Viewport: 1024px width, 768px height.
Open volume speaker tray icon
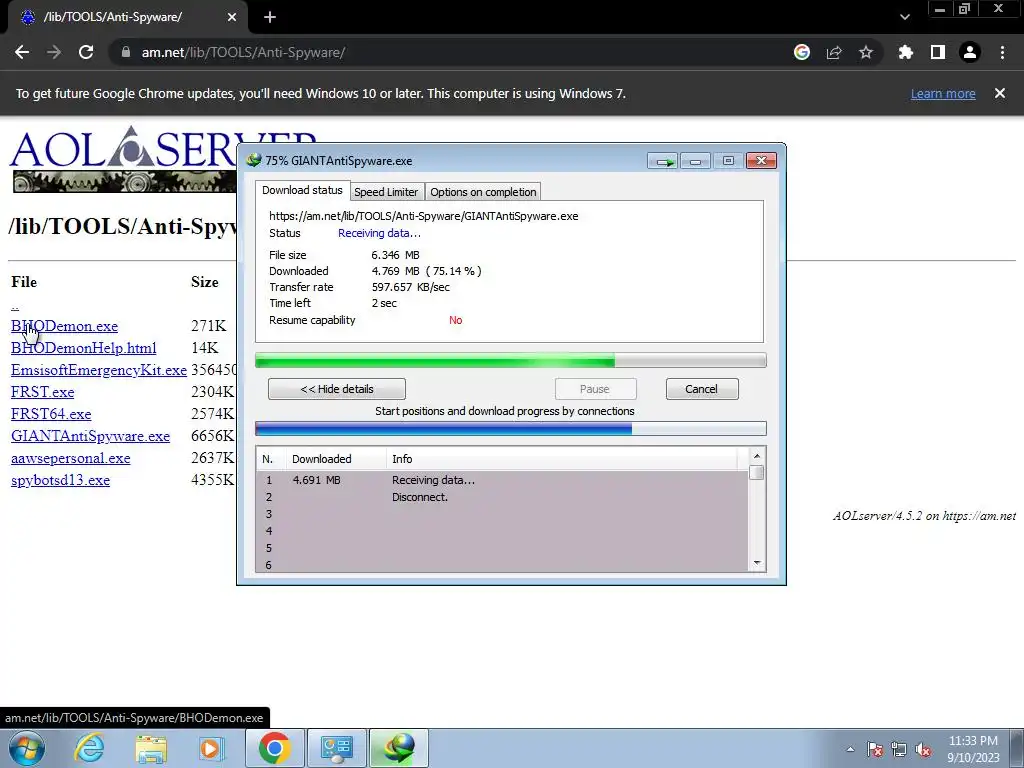(923, 749)
